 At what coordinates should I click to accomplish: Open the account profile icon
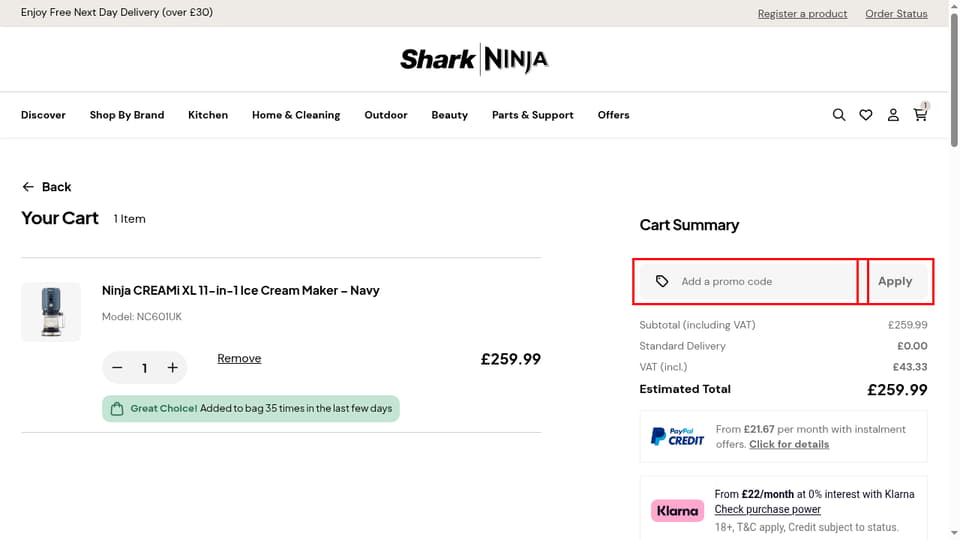click(x=893, y=114)
